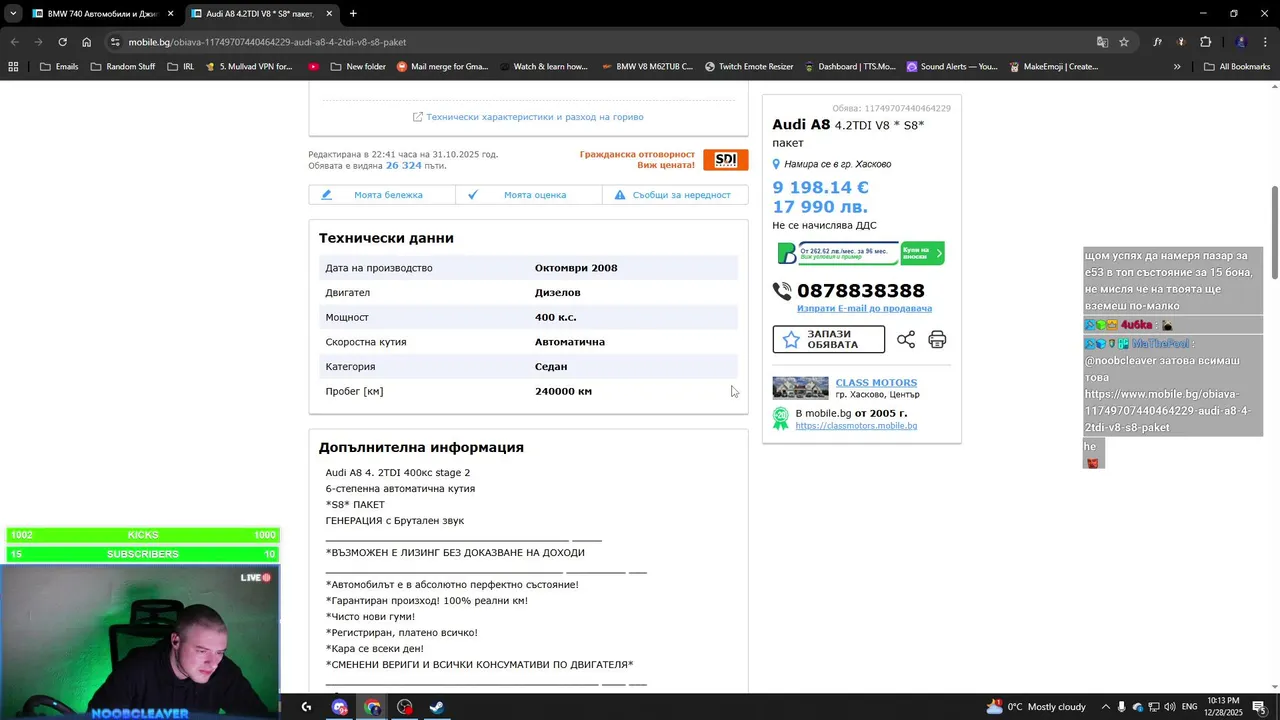The image size is (1280, 720).
Task: Open the YouTube bookmark icon
Action: pyautogui.click(x=314, y=67)
